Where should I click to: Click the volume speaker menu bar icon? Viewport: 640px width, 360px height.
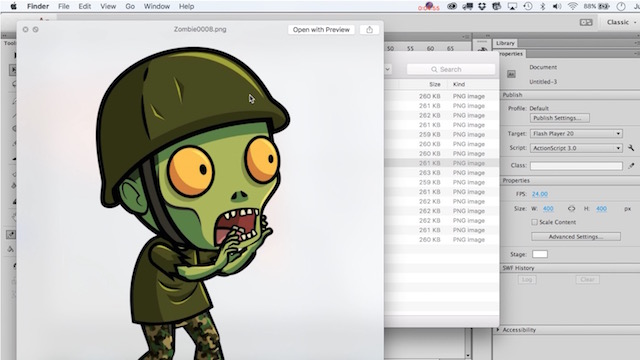pos(557,6)
